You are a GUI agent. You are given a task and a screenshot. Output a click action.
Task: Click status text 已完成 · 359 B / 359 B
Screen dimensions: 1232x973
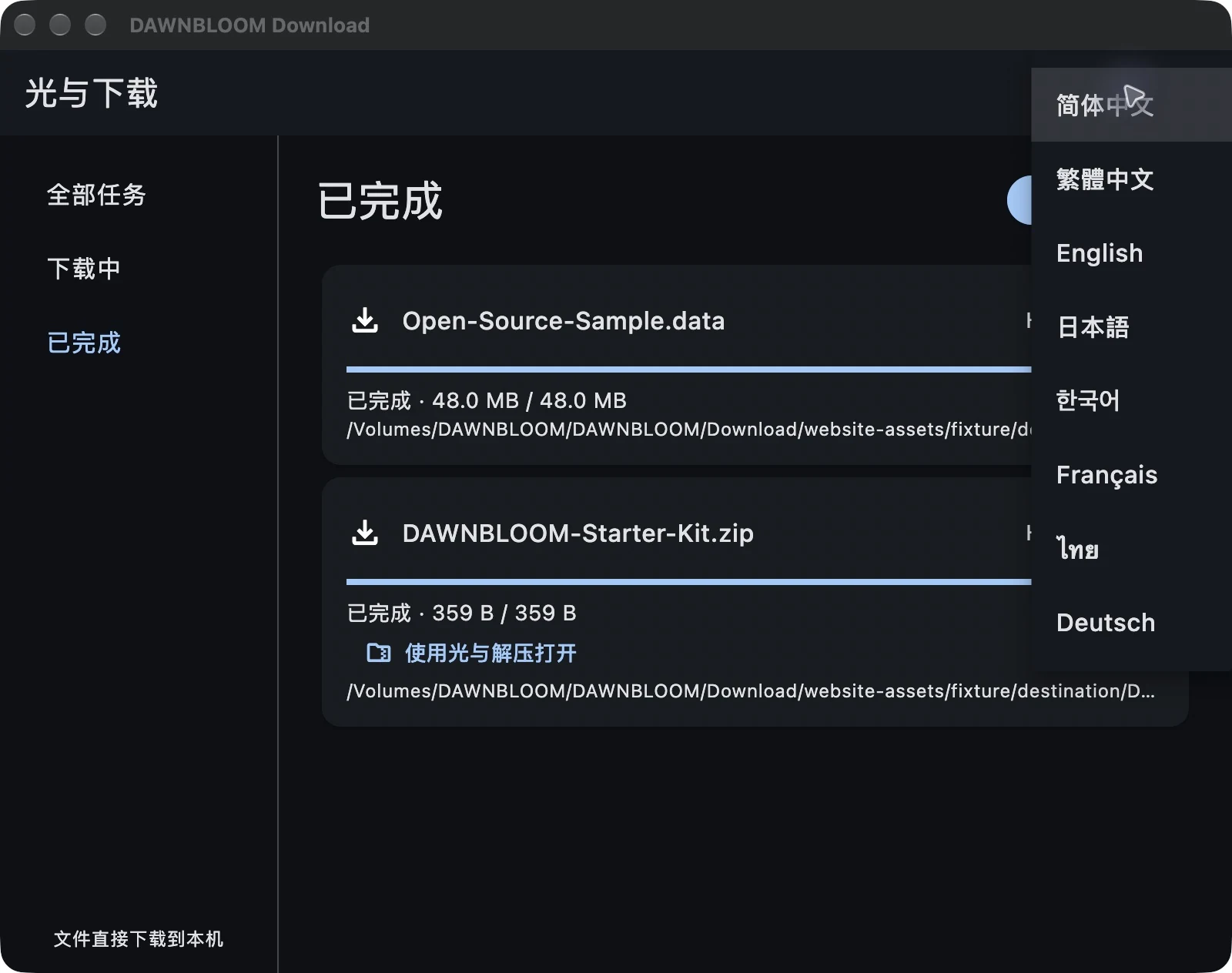click(461, 613)
